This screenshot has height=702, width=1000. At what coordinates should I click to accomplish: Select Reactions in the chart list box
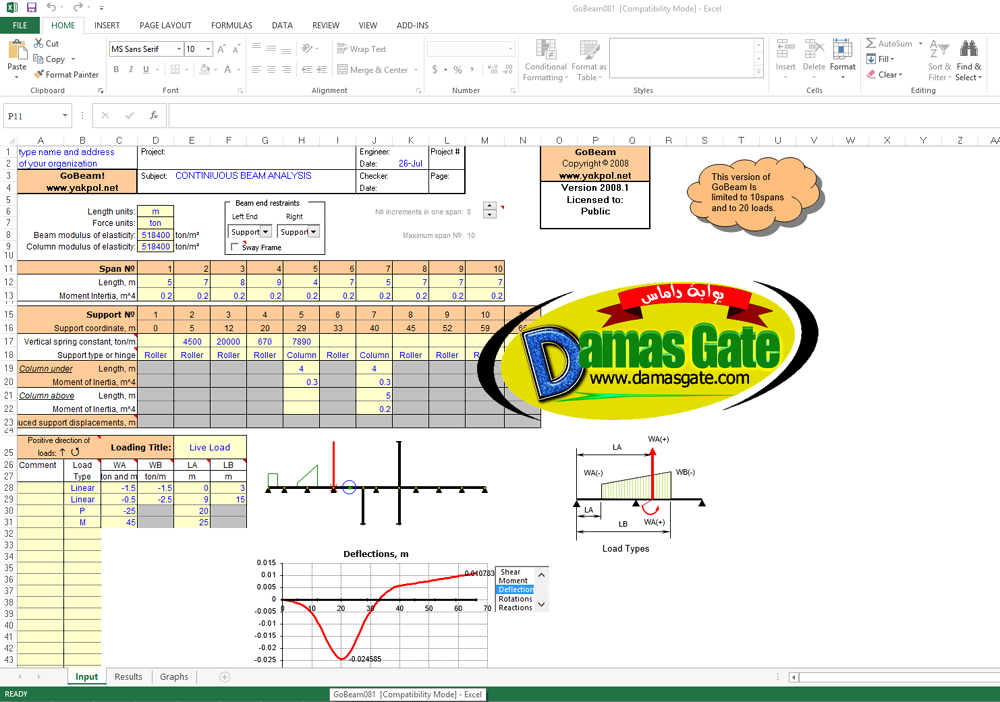coord(515,608)
